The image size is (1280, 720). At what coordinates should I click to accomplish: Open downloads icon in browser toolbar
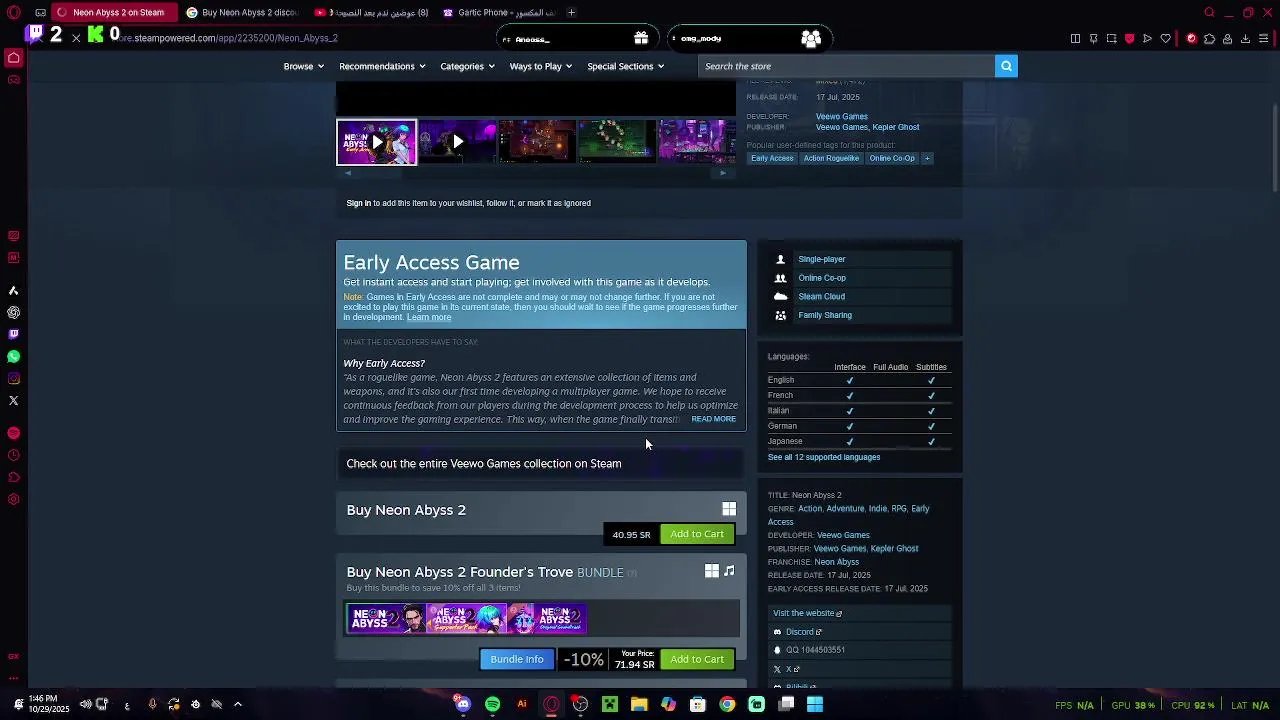pyautogui.click(x=1245, y=38)
